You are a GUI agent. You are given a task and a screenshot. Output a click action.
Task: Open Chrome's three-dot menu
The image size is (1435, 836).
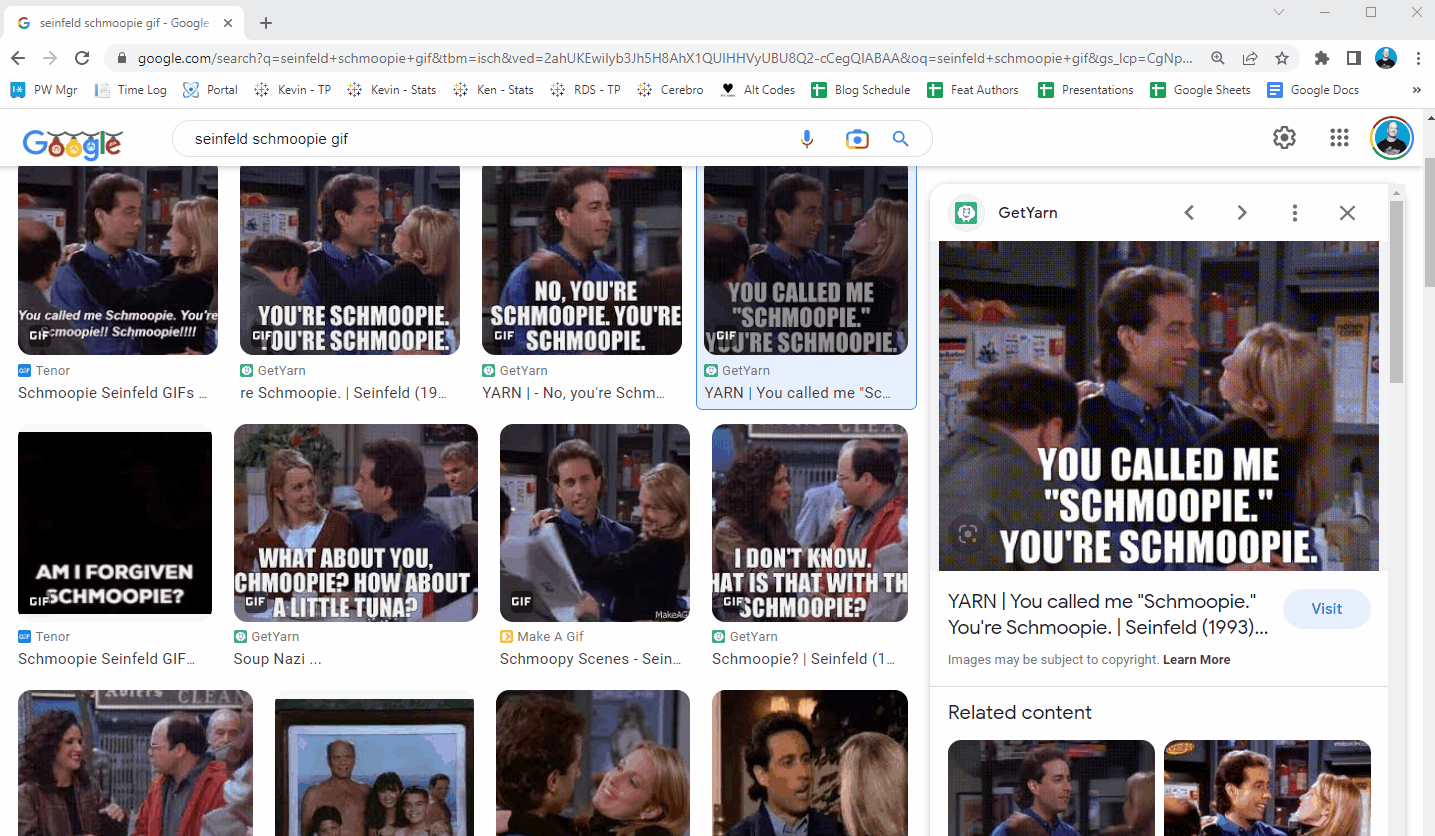[1418, 58]
